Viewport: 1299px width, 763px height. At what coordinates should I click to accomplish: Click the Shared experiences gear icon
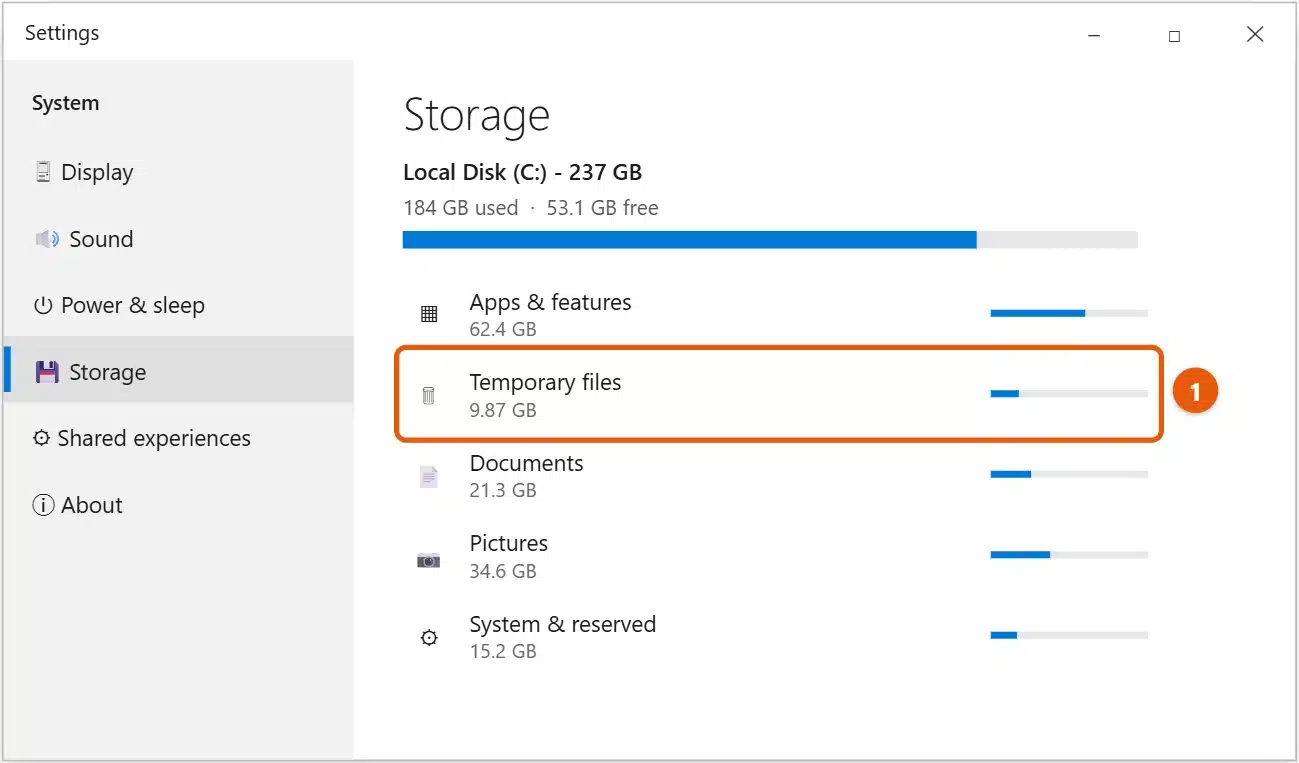[41, 438]
